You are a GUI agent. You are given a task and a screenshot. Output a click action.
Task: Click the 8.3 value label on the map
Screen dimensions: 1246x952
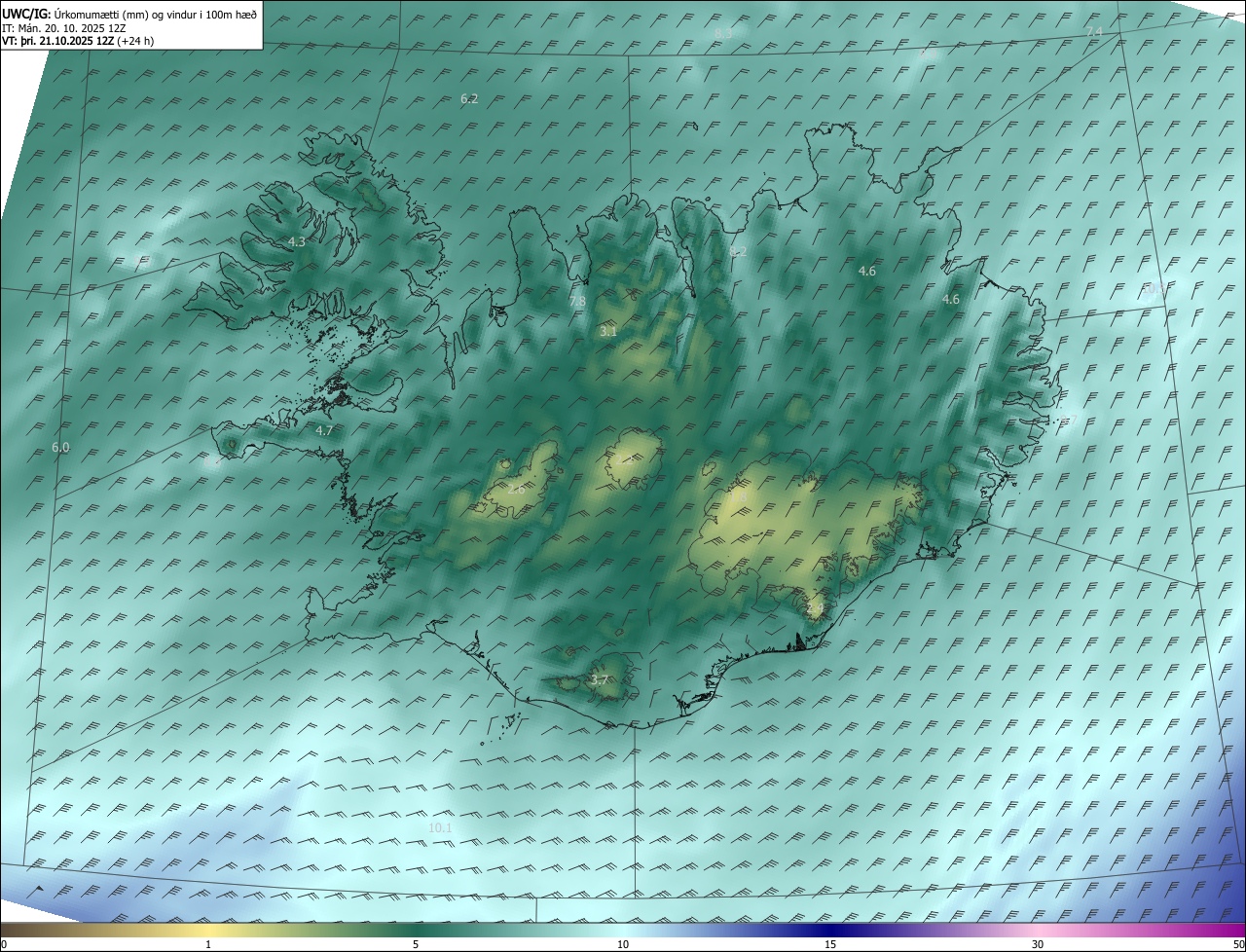tap(723, 34)
